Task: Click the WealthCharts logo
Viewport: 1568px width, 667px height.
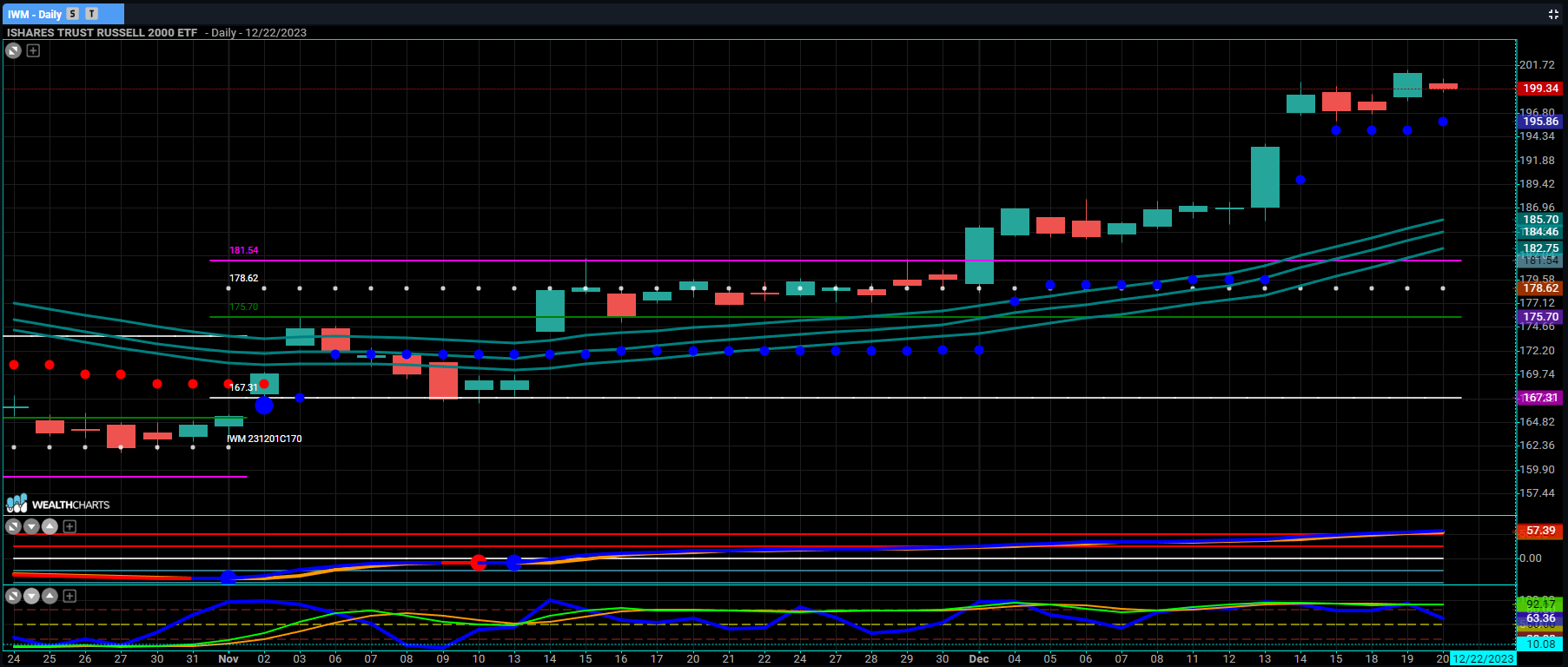Action: click(58, 504)
